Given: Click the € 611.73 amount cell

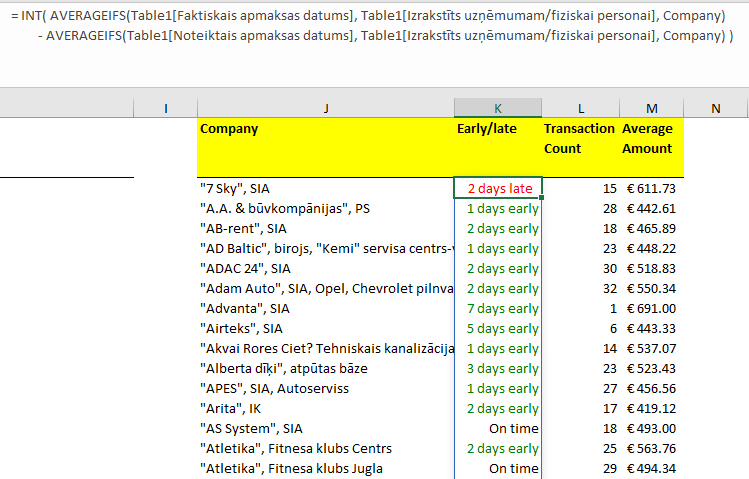Looking at the screenshot, I should tap(652, 188).
